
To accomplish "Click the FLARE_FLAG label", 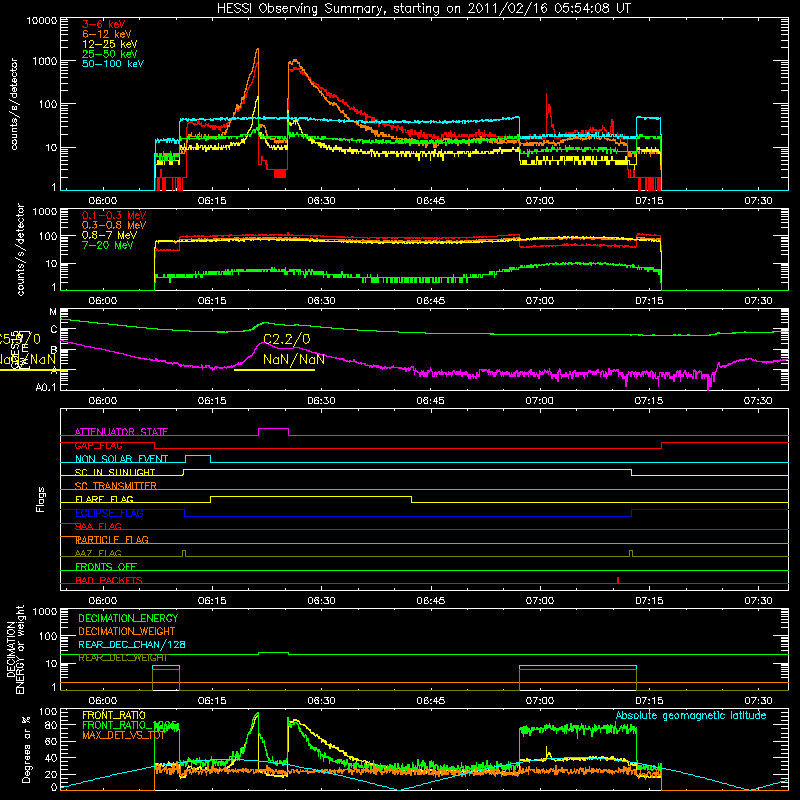I will coord(104,499).
